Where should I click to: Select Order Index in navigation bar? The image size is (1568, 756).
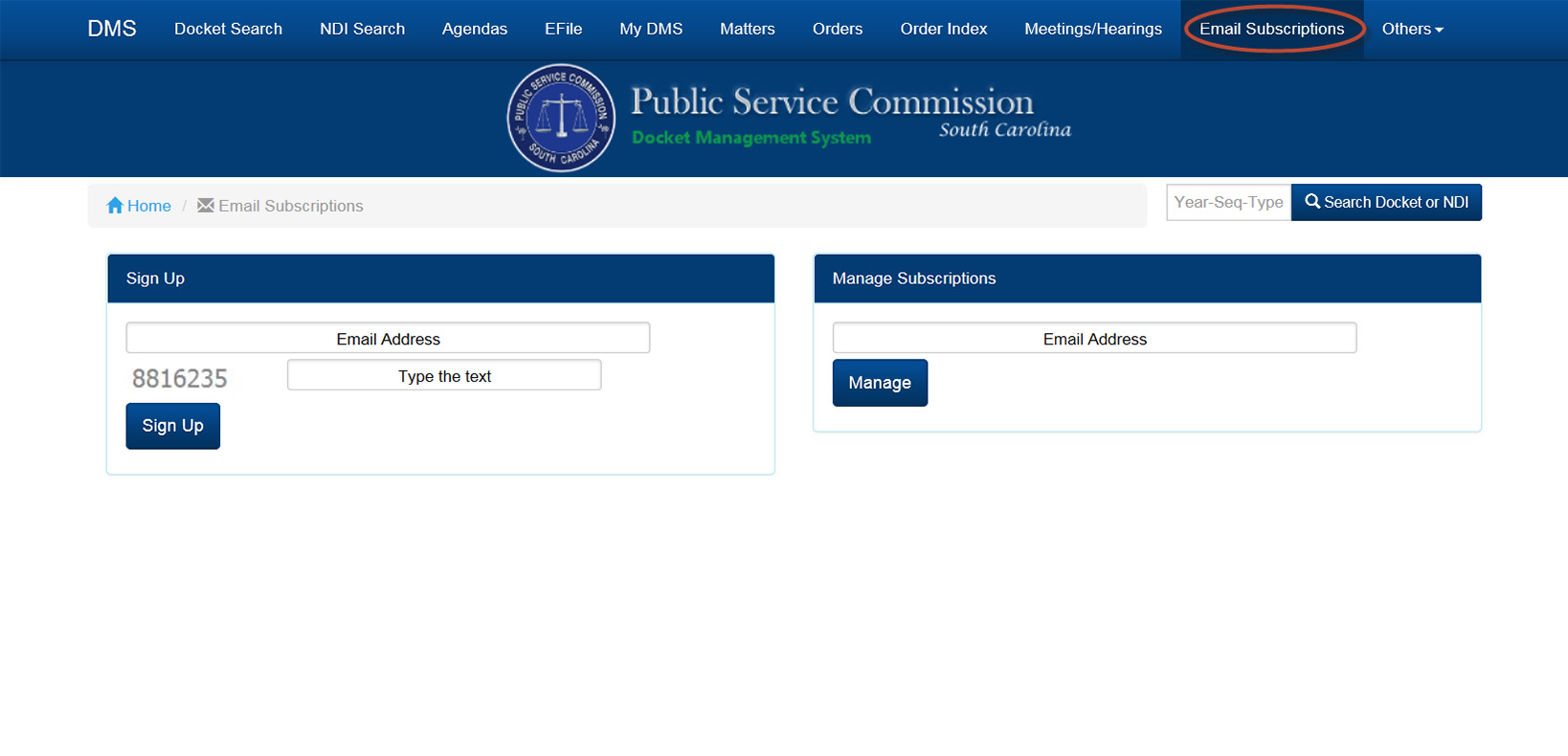point(943,29)
